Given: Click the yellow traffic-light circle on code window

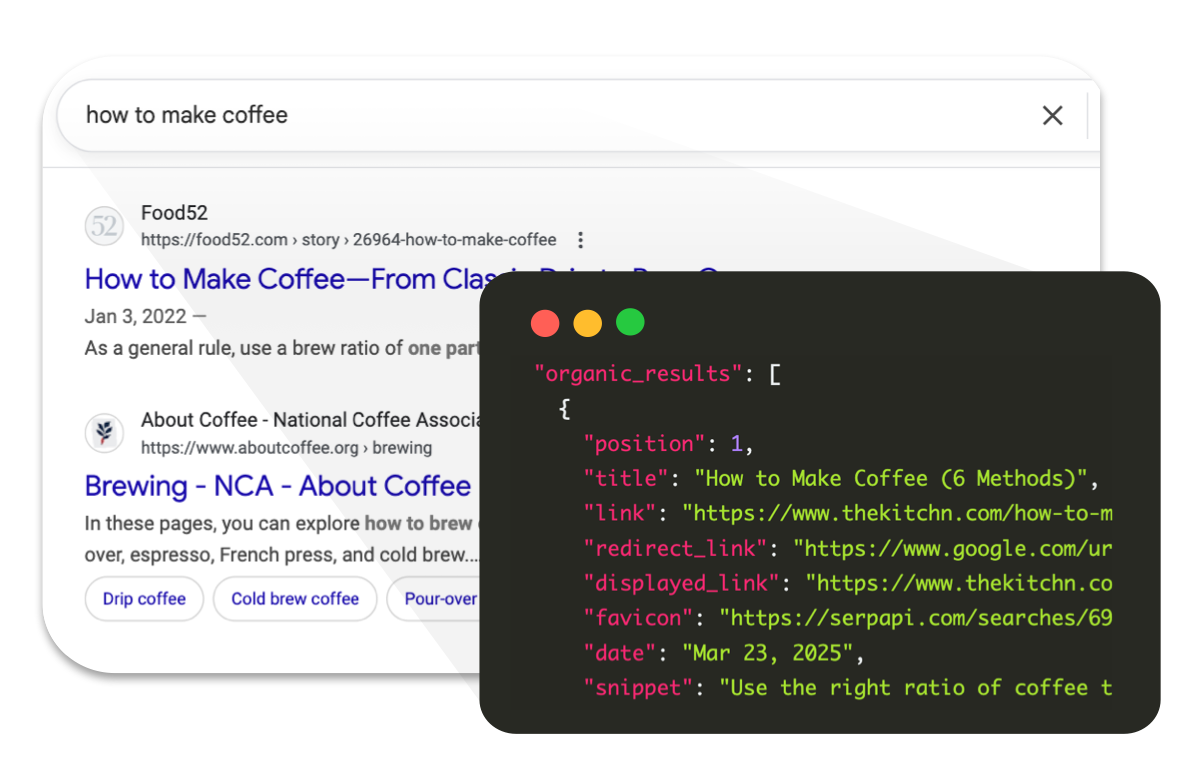Looking at the screenshot, I should coord(588,323).
